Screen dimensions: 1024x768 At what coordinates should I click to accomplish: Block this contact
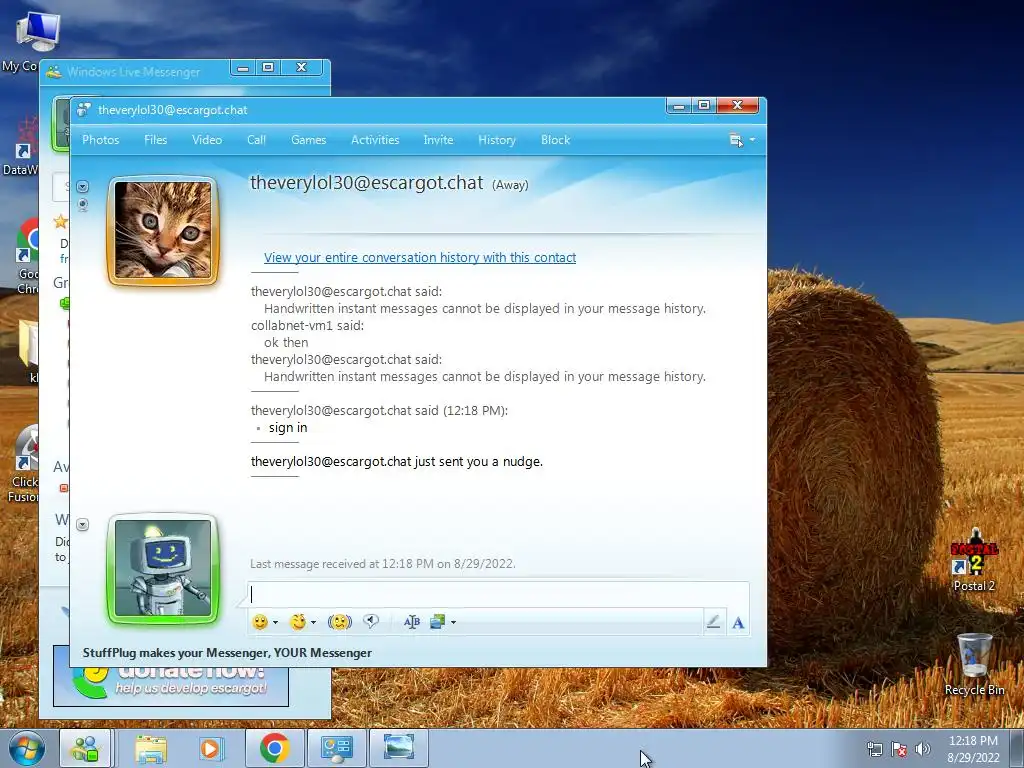(x=556, y=140)
